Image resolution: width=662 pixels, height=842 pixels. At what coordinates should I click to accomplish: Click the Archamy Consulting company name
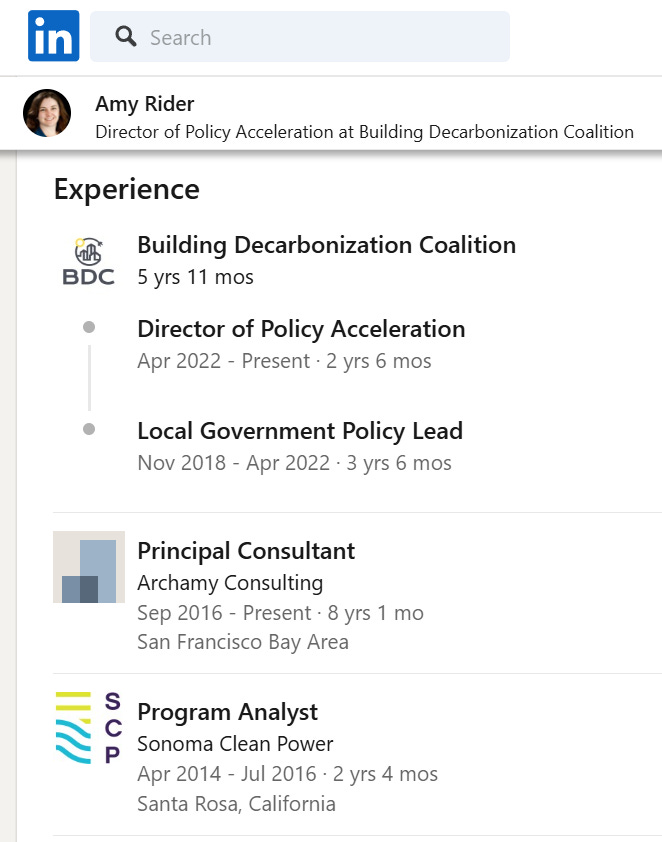coord(230,583)
